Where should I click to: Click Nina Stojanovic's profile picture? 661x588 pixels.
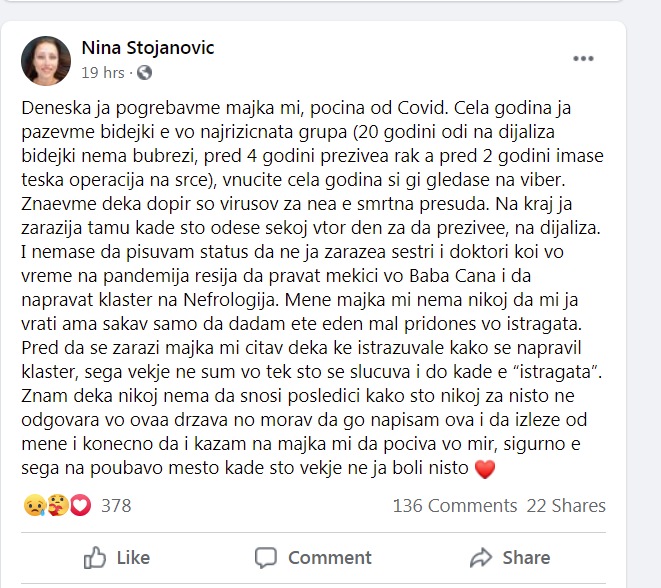[x=46, y=61]
